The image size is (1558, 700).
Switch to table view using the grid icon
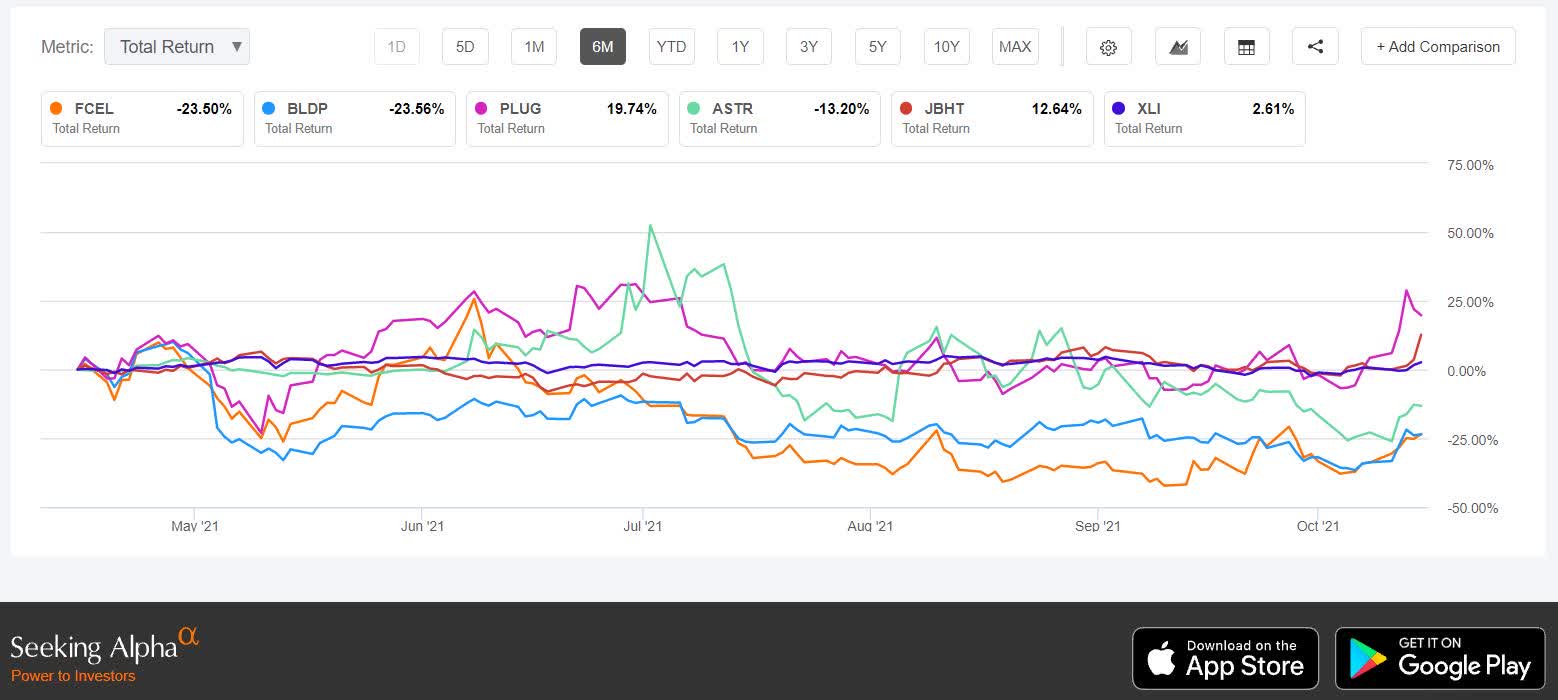1246,46
